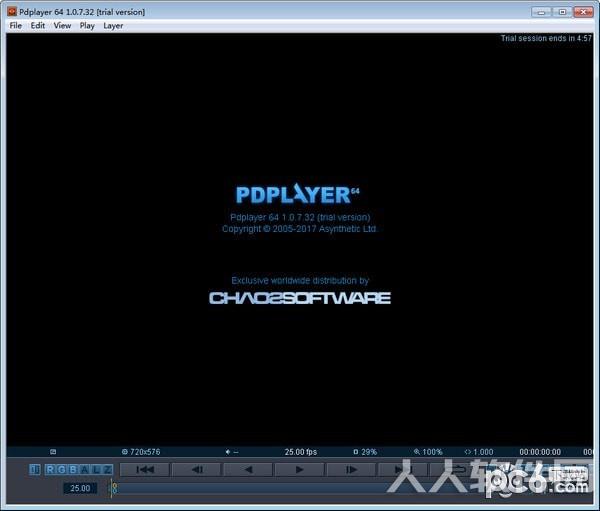Click the 720x576 resolution indicator
This screenshot has height=511, width=600.
pos(141,452)
